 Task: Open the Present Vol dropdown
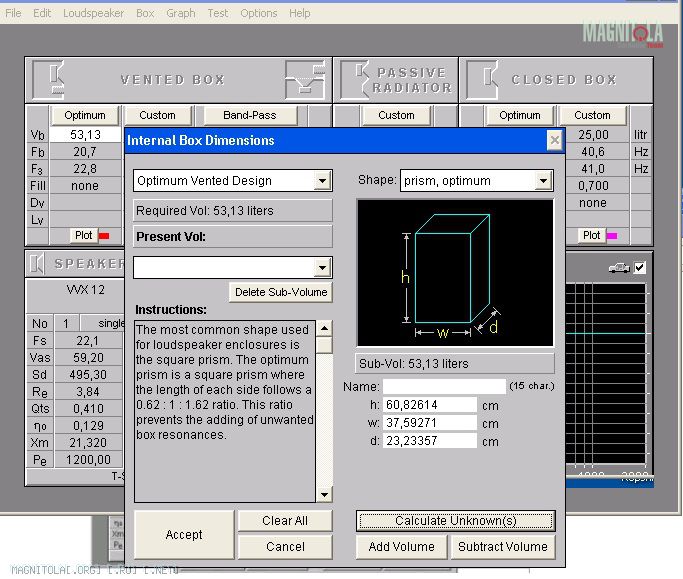point(322,267)
